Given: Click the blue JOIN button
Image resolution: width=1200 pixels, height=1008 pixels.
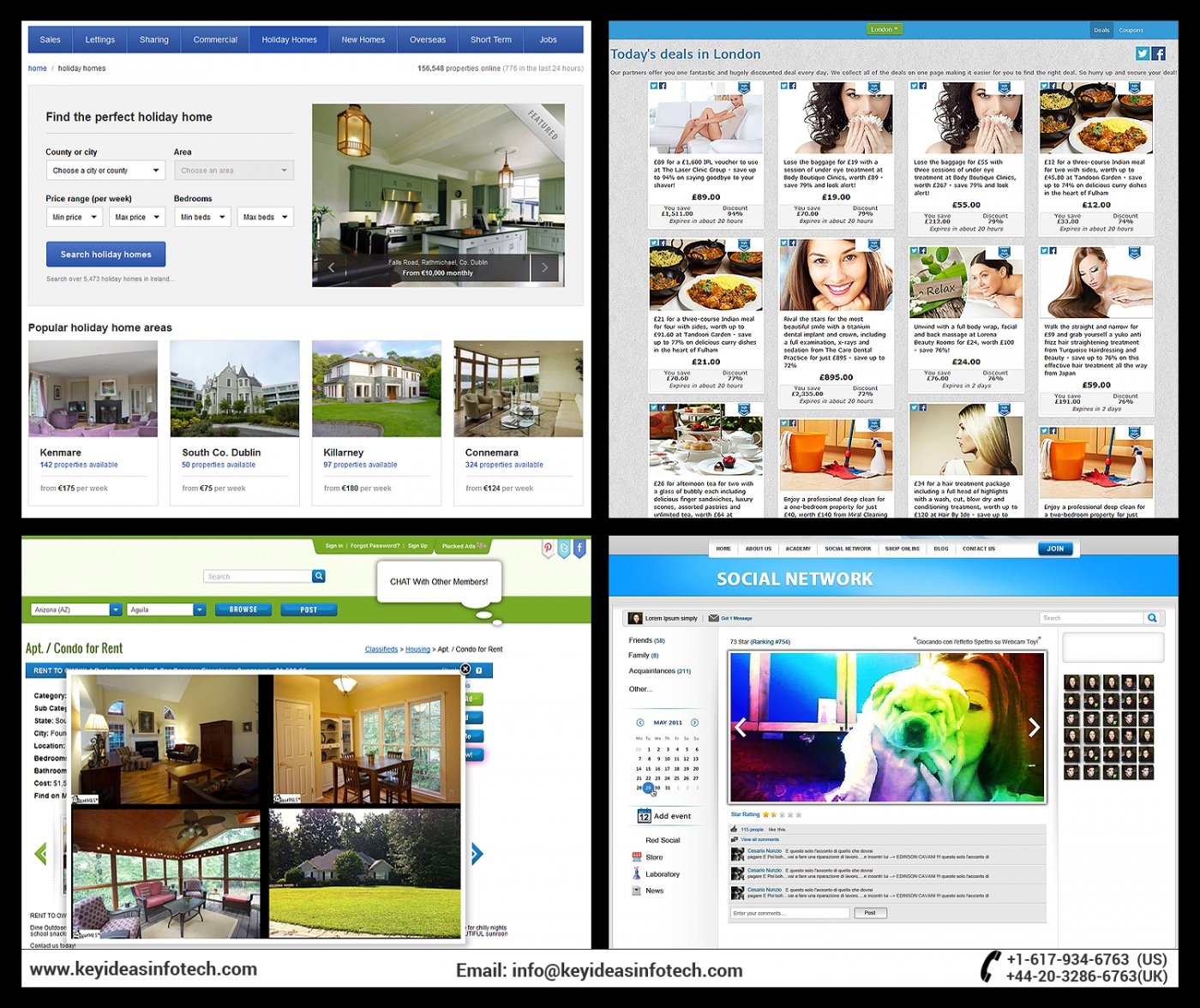Looking at the screenshot, I should click(x=1055, y=549).
